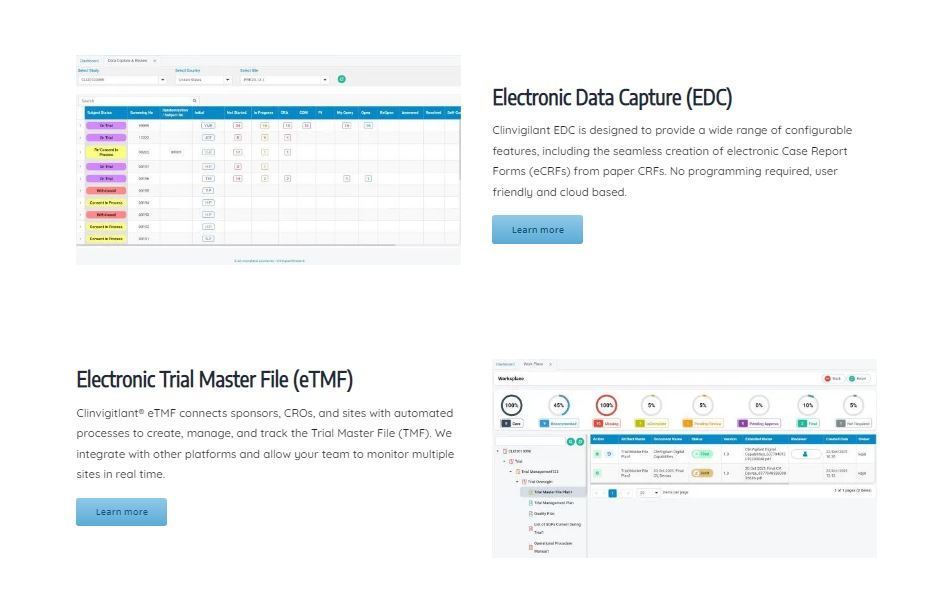Click the Screening No column header
Viewport: 936px width, 614px height.
pyautogui.click(x=143, y=113)
